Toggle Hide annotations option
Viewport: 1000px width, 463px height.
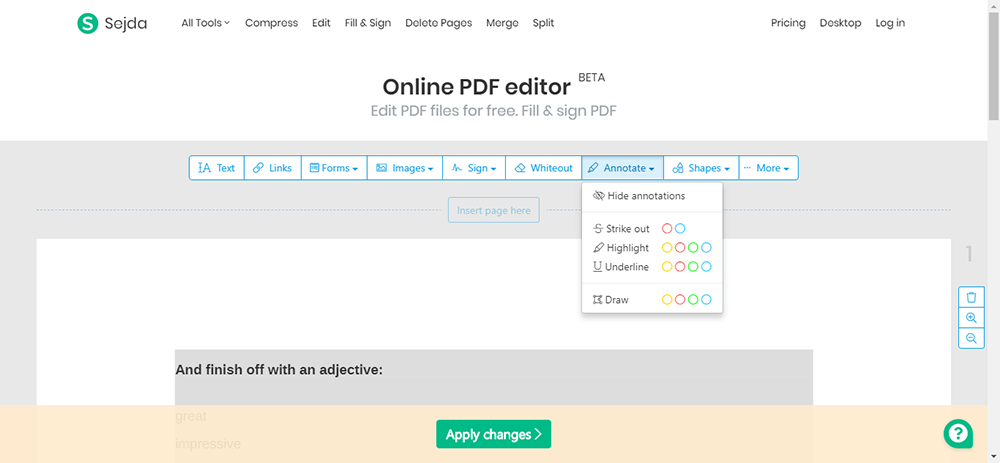pyautogui.click(x=639, y=196)
